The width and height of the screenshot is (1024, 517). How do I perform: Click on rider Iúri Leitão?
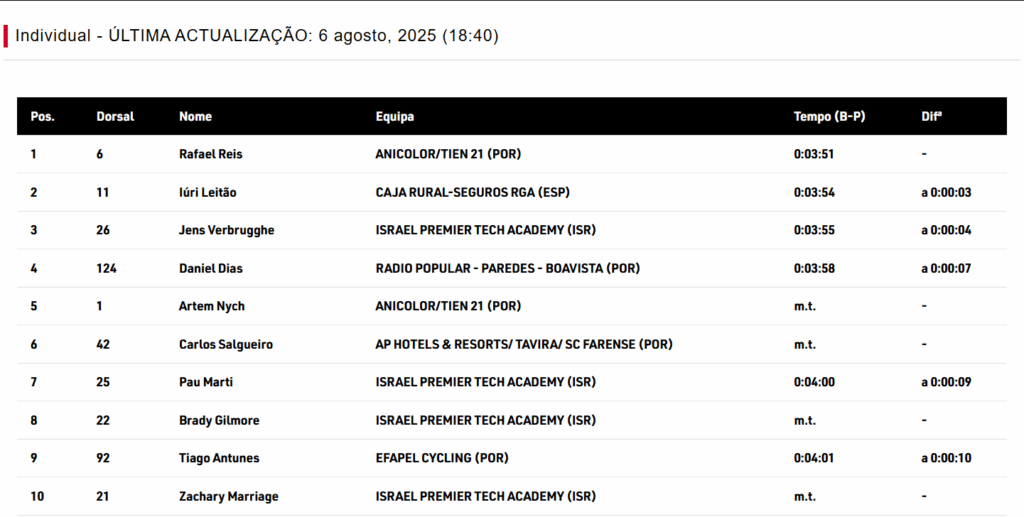coord(207,192)
